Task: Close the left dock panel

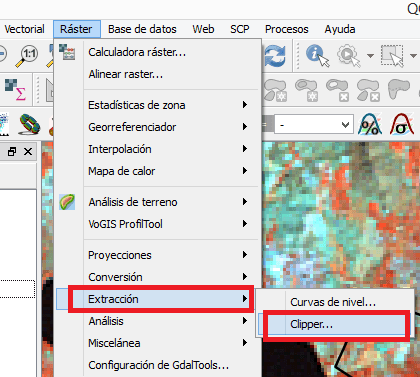Action: (28, 152)
